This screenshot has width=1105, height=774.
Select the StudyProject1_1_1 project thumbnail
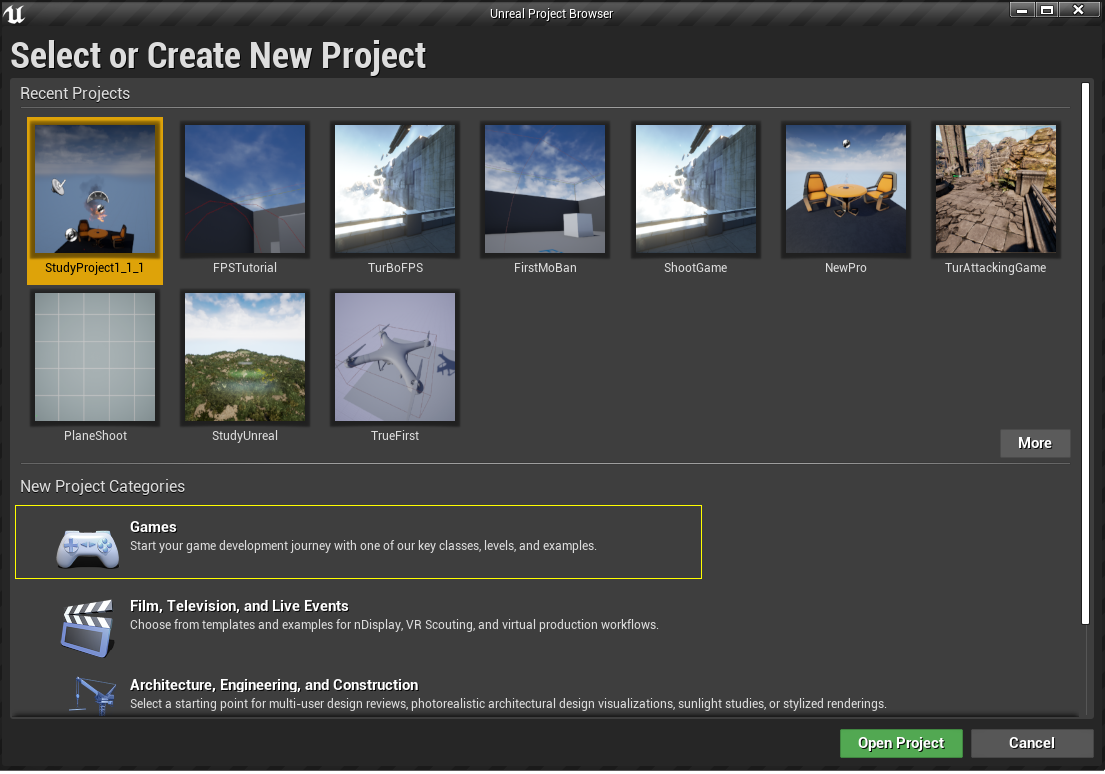pyautogui.click(x=95, y=189)
